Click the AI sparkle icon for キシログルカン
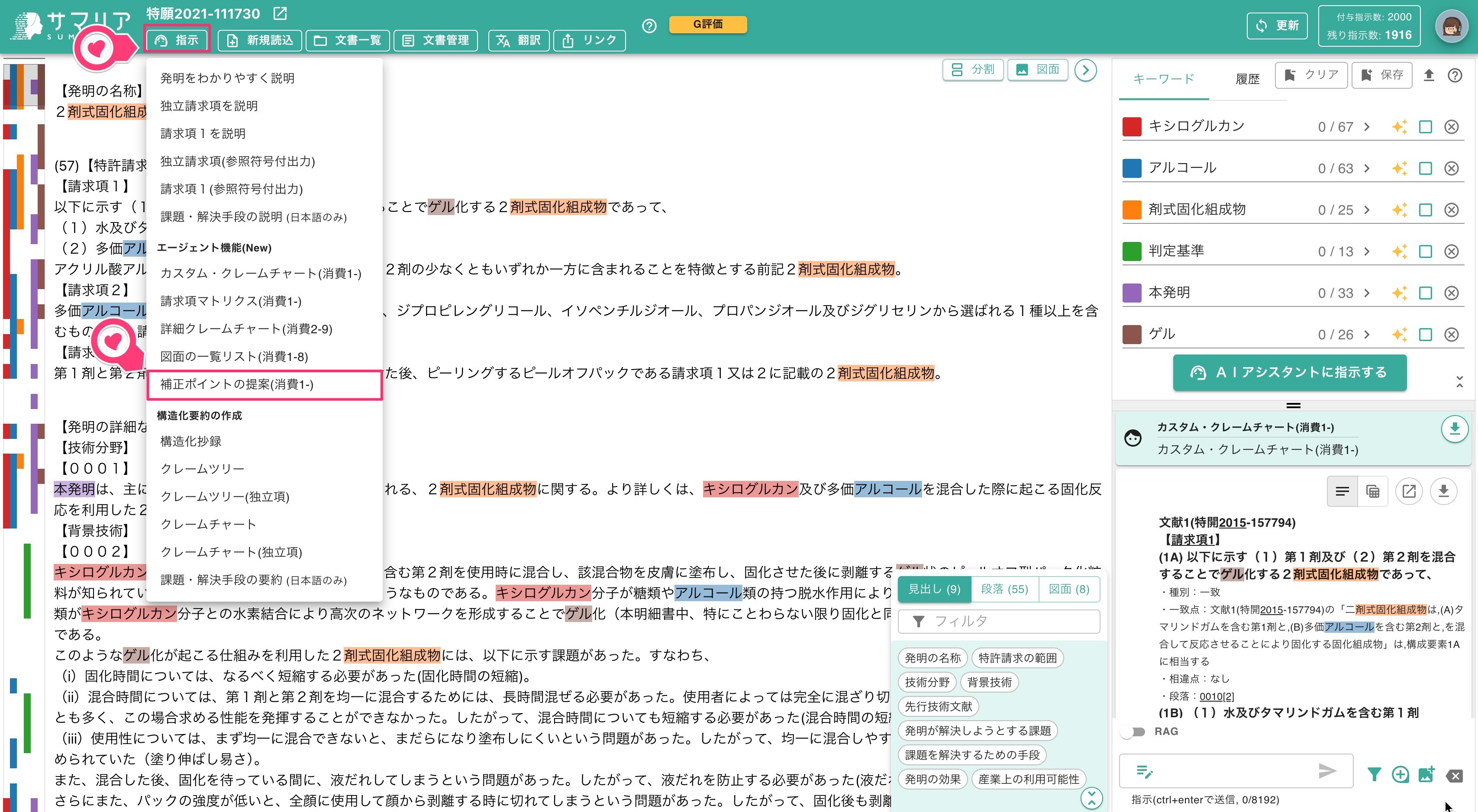Image resolution: width=1478 pixels, height=812 pixels. pos(1399,127)
